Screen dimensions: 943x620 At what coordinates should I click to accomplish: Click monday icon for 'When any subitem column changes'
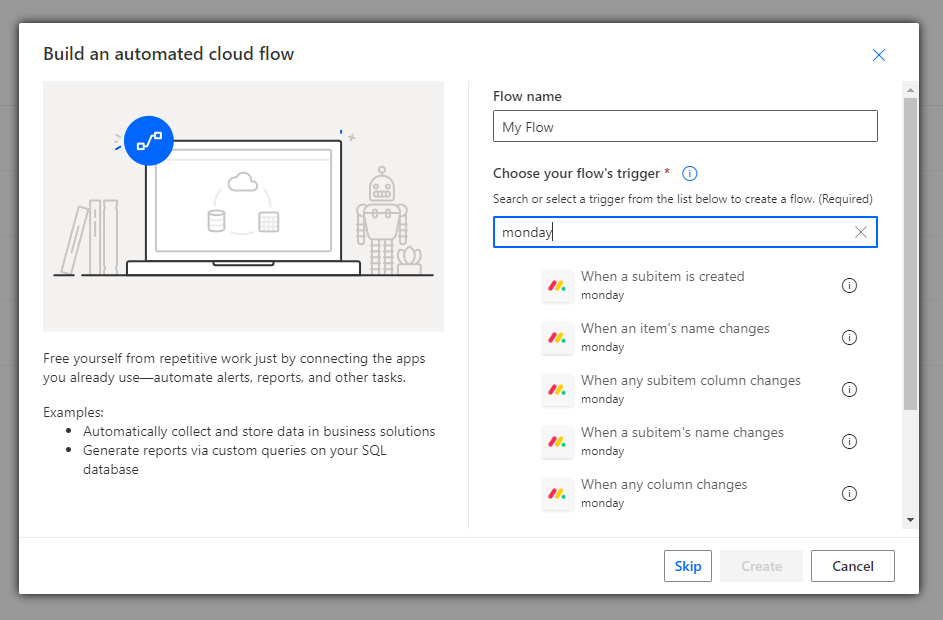(557, 390)
